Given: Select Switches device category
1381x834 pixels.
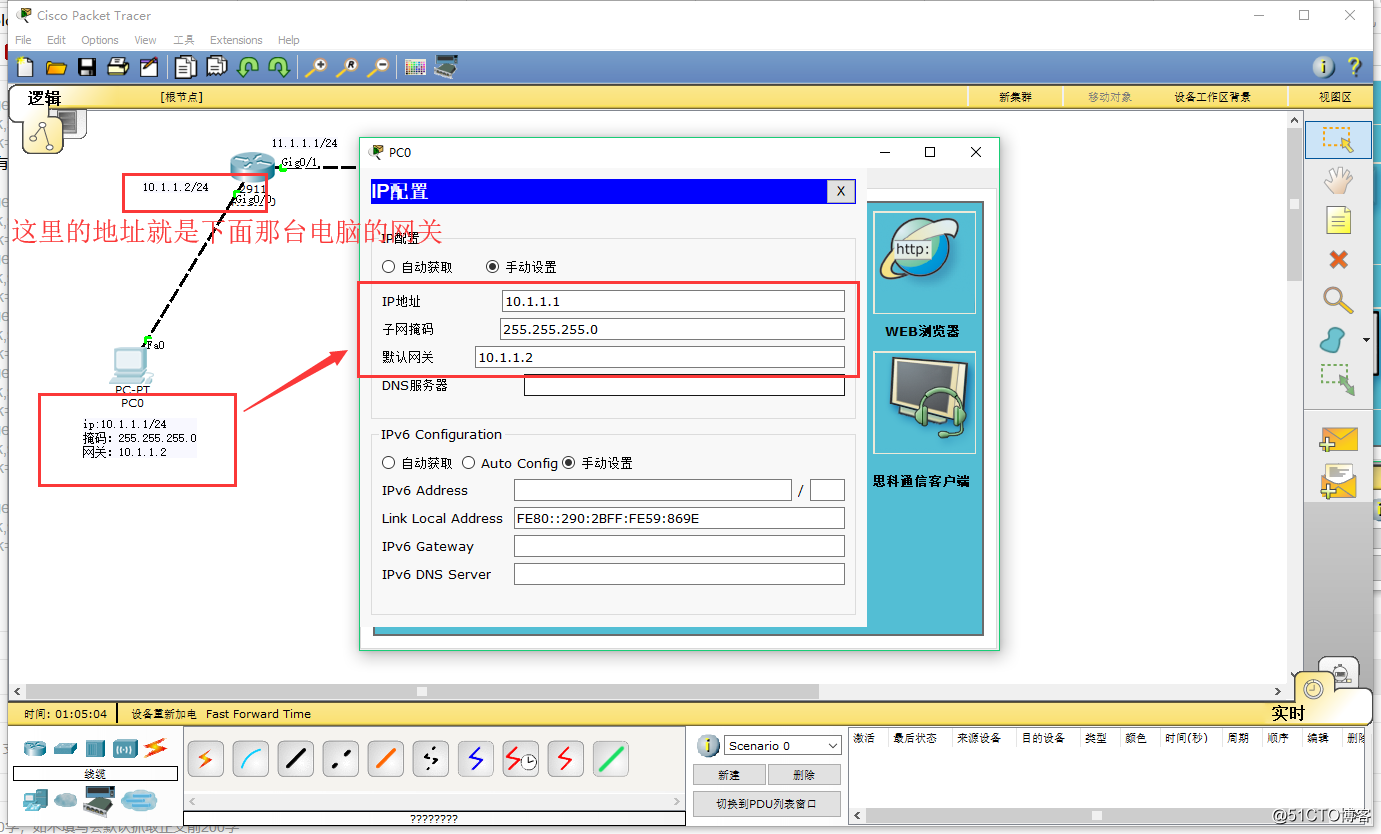Looking at the screenshot, I should pos(65,748).
